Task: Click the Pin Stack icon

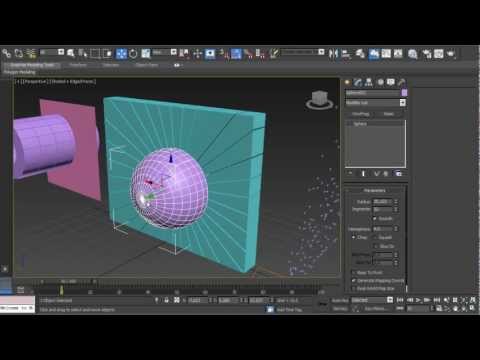Action: 350,173
